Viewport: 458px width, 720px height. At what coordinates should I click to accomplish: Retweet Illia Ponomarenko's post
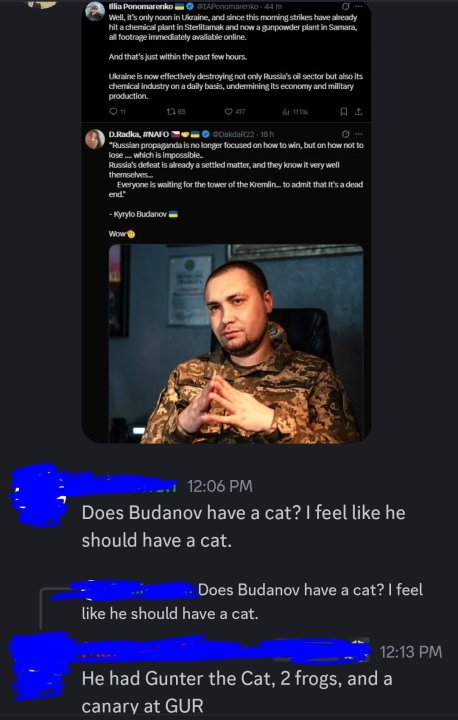pyautogui.click(x=177, y=111)
